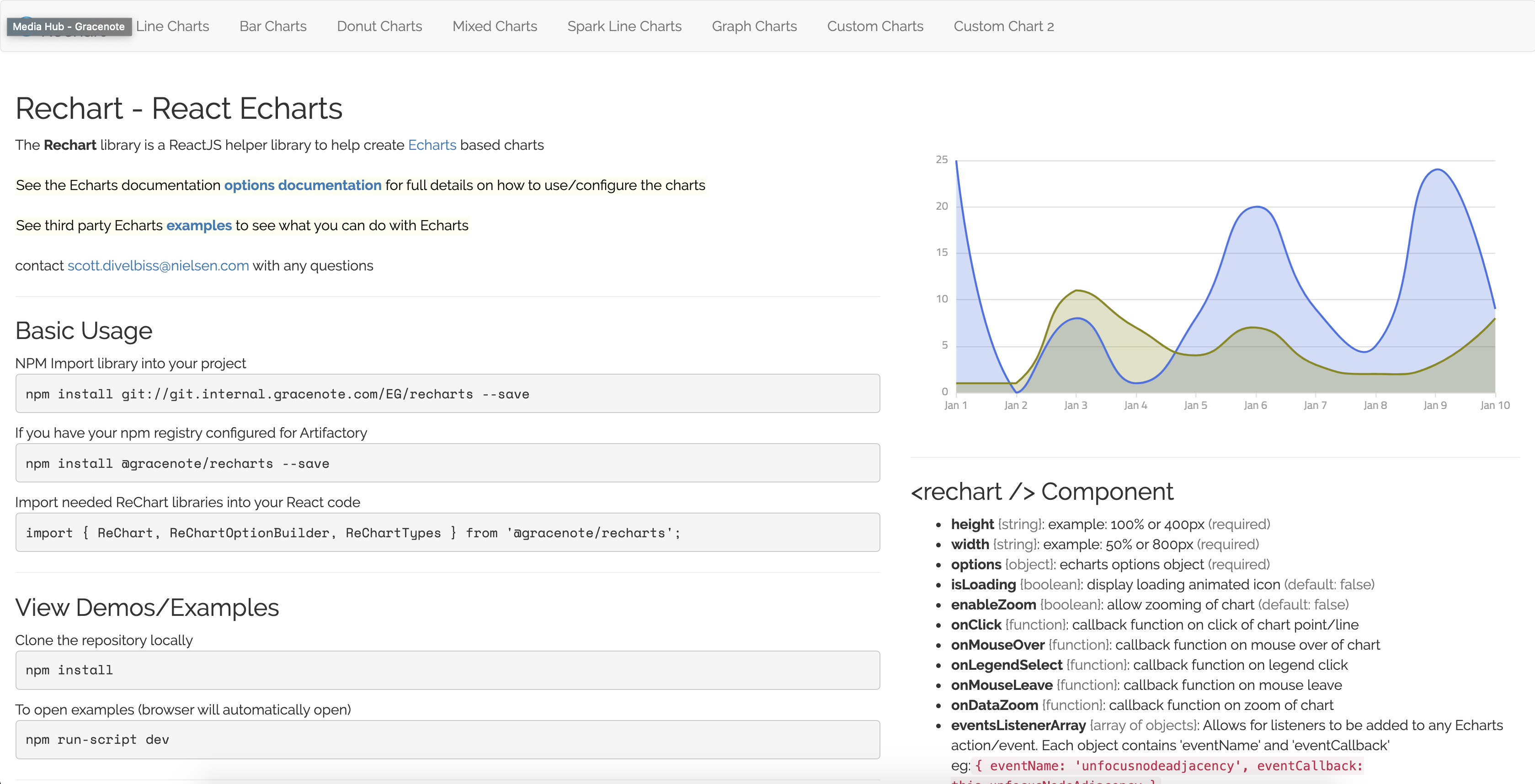Open the Bar Charts nav tab
Image resolution: width=1535 pixels, height=784 pixels.
[273, 26]
